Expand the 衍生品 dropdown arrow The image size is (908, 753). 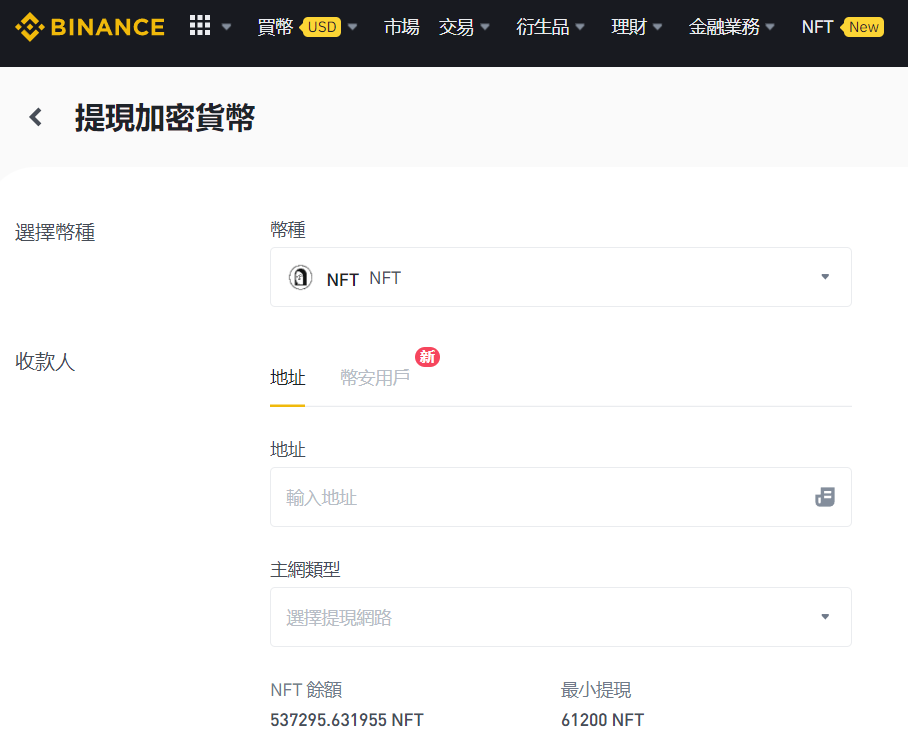point(580,27)
